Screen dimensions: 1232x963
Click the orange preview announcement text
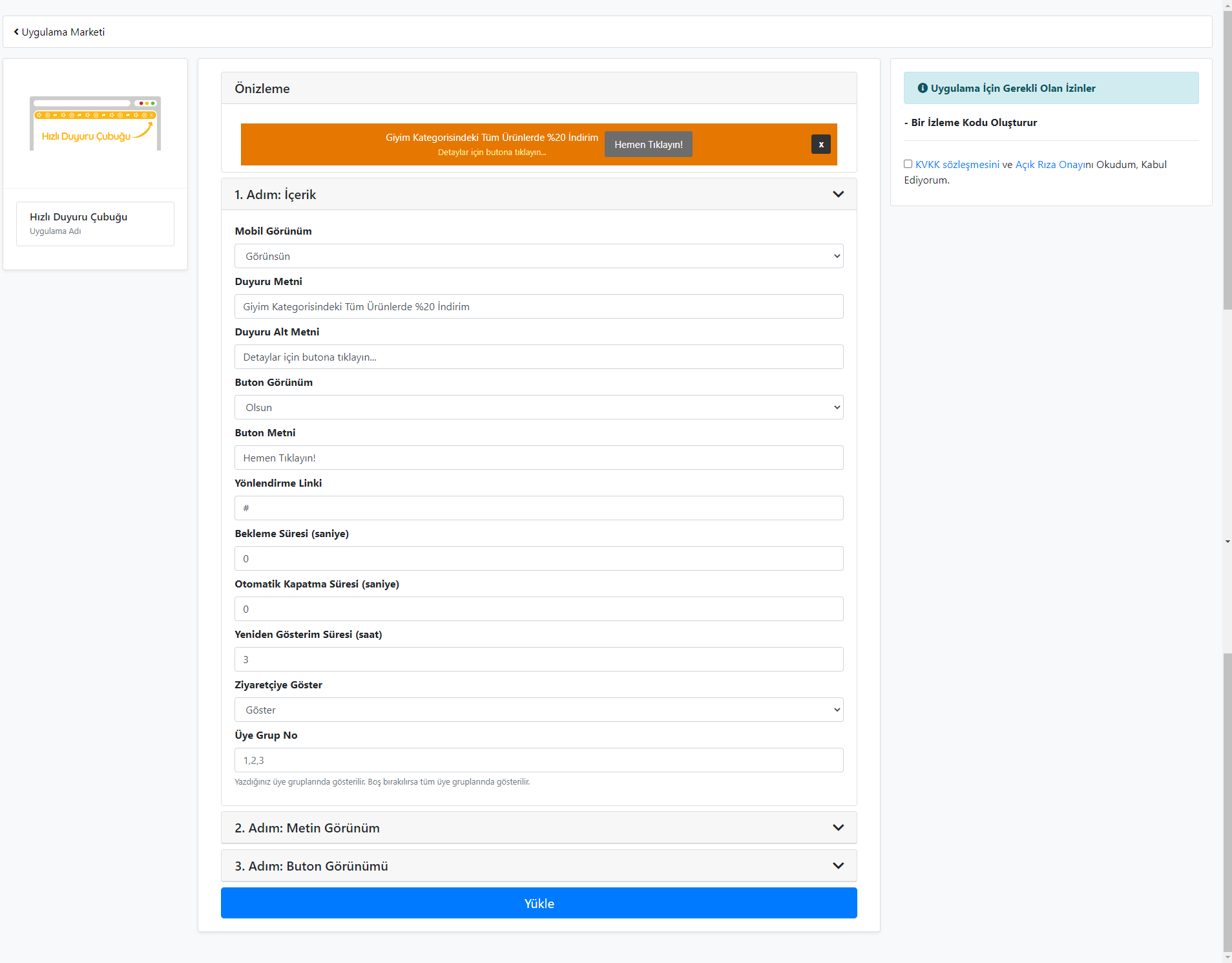pos(492,138)
